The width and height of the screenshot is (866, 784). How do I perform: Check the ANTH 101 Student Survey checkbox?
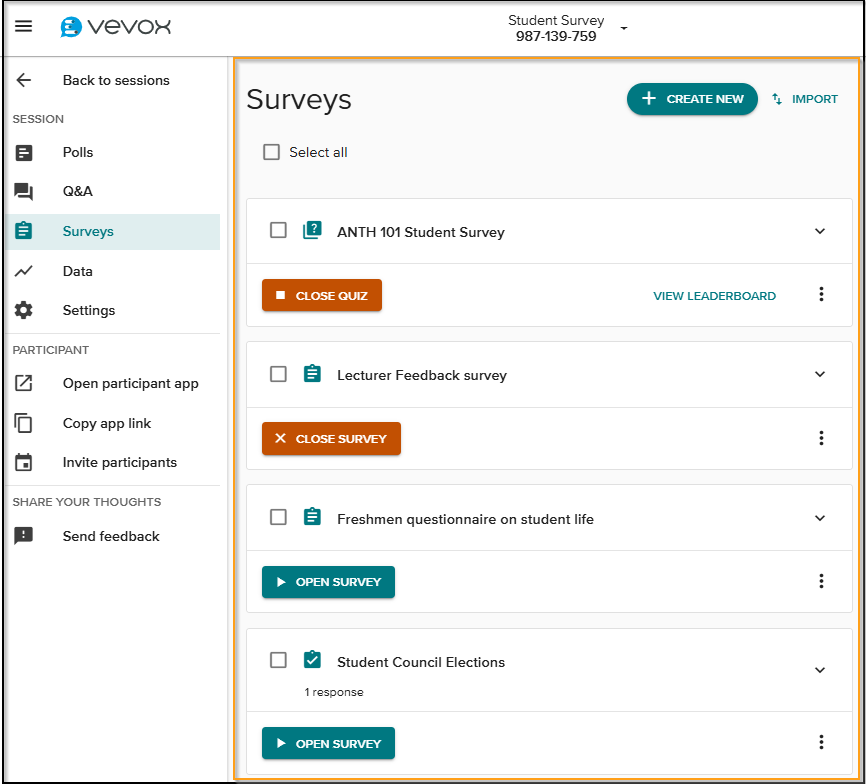point(279,231)
